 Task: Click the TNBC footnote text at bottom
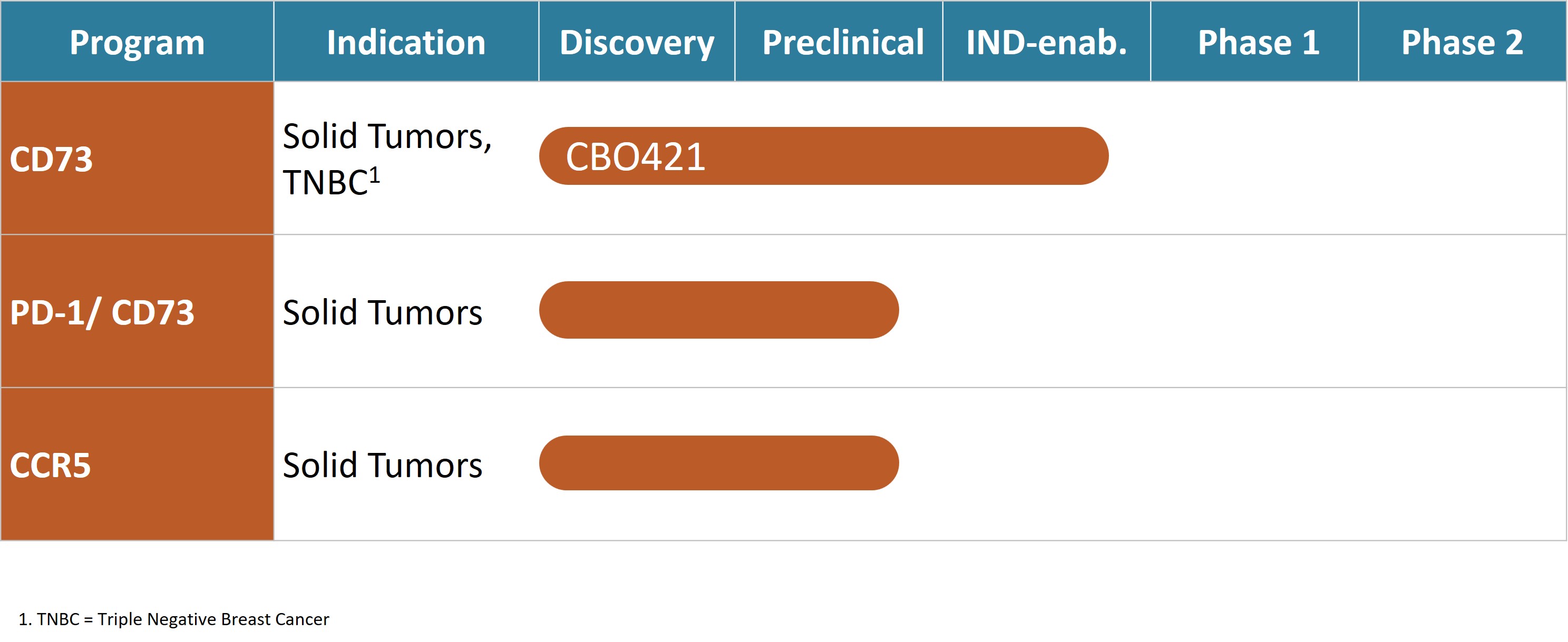pos(174,619)
